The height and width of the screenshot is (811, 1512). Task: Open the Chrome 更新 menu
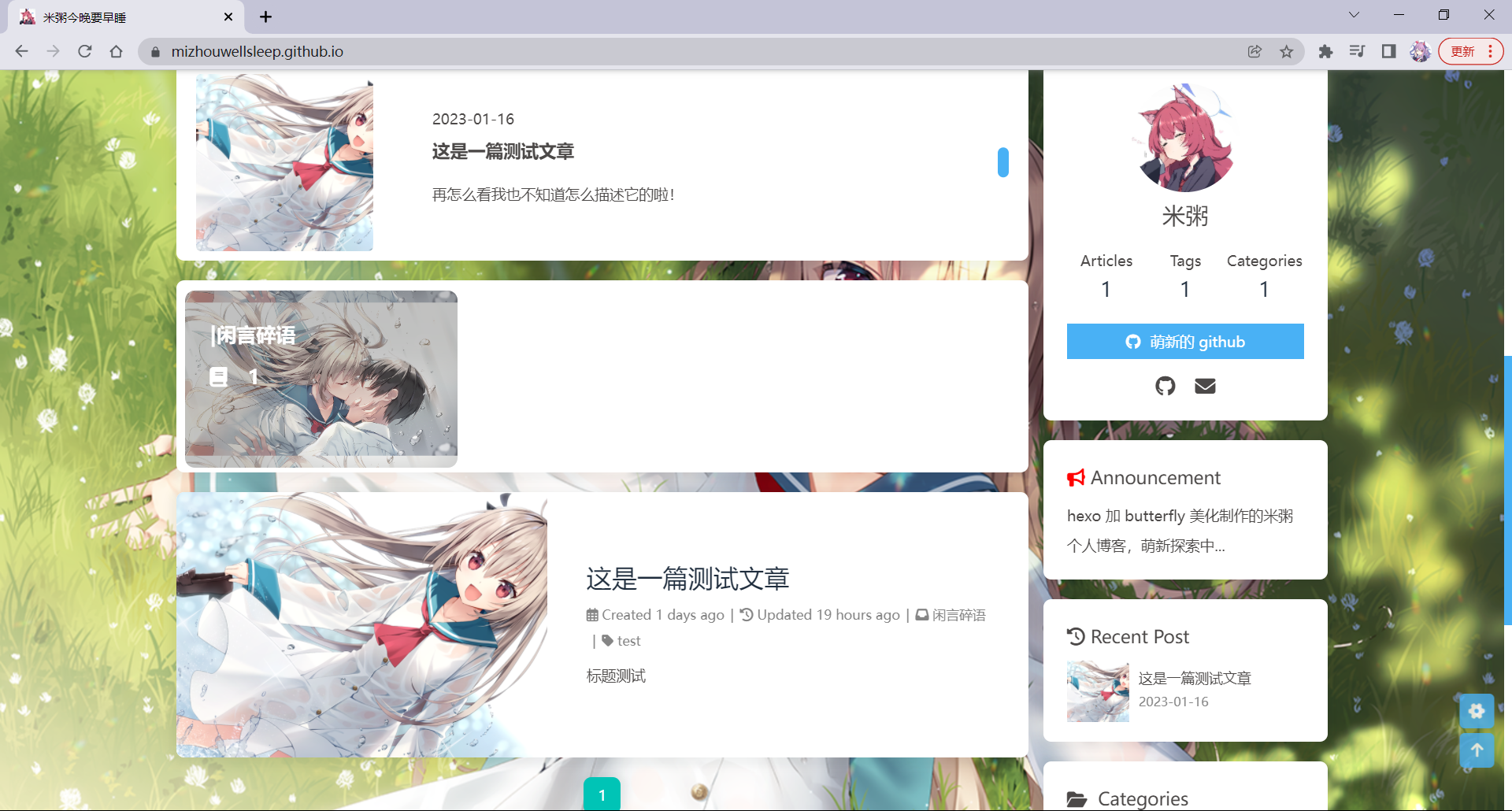pyautogui.click(x=1470, y=52)
